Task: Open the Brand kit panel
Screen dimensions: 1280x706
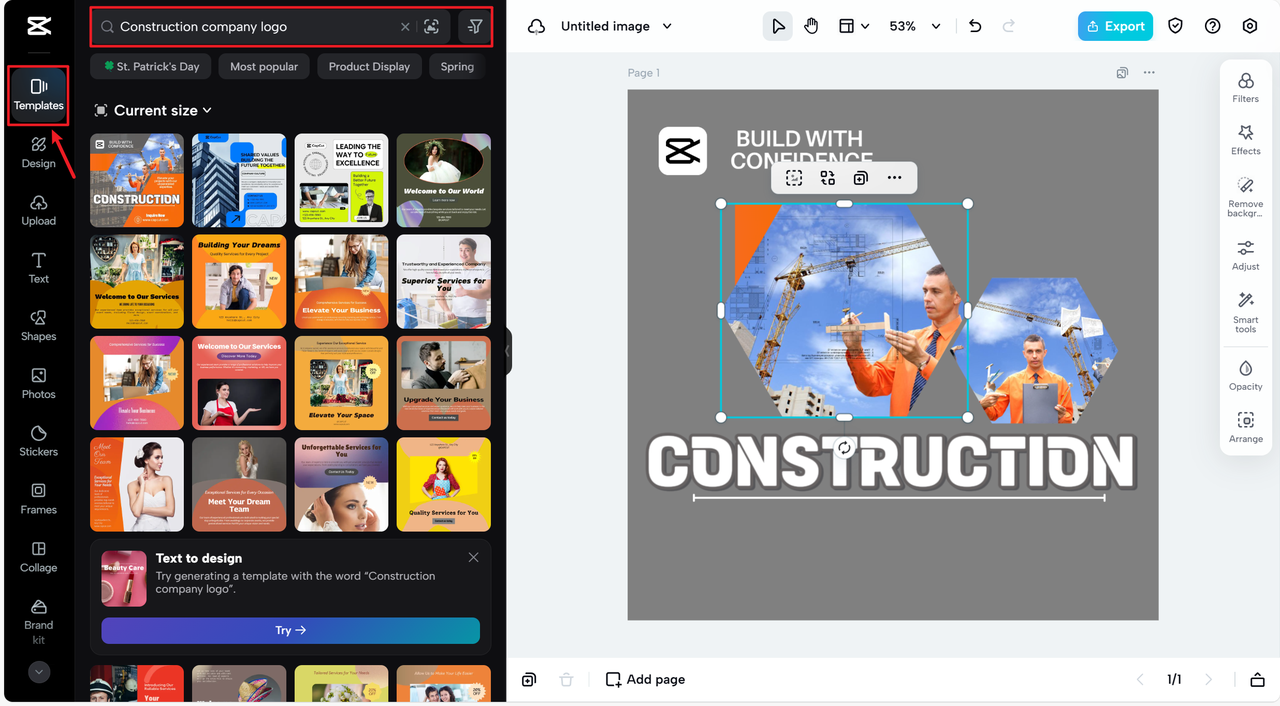Action: (39, 622)
